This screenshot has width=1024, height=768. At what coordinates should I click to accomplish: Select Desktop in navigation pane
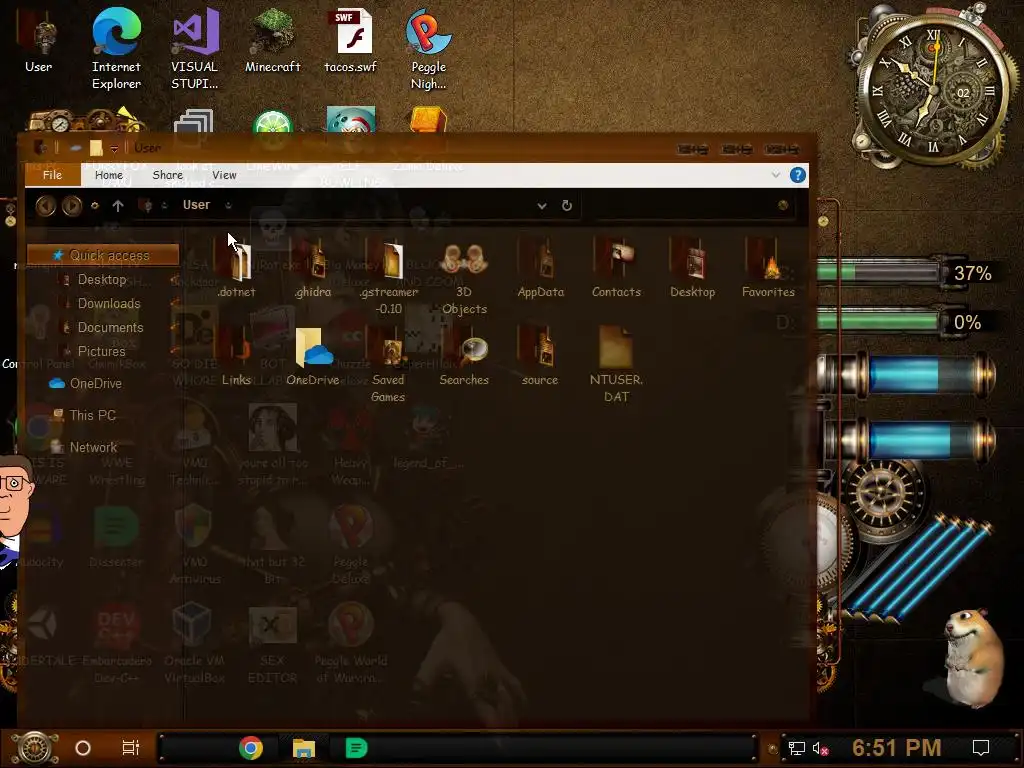[103, 280]
